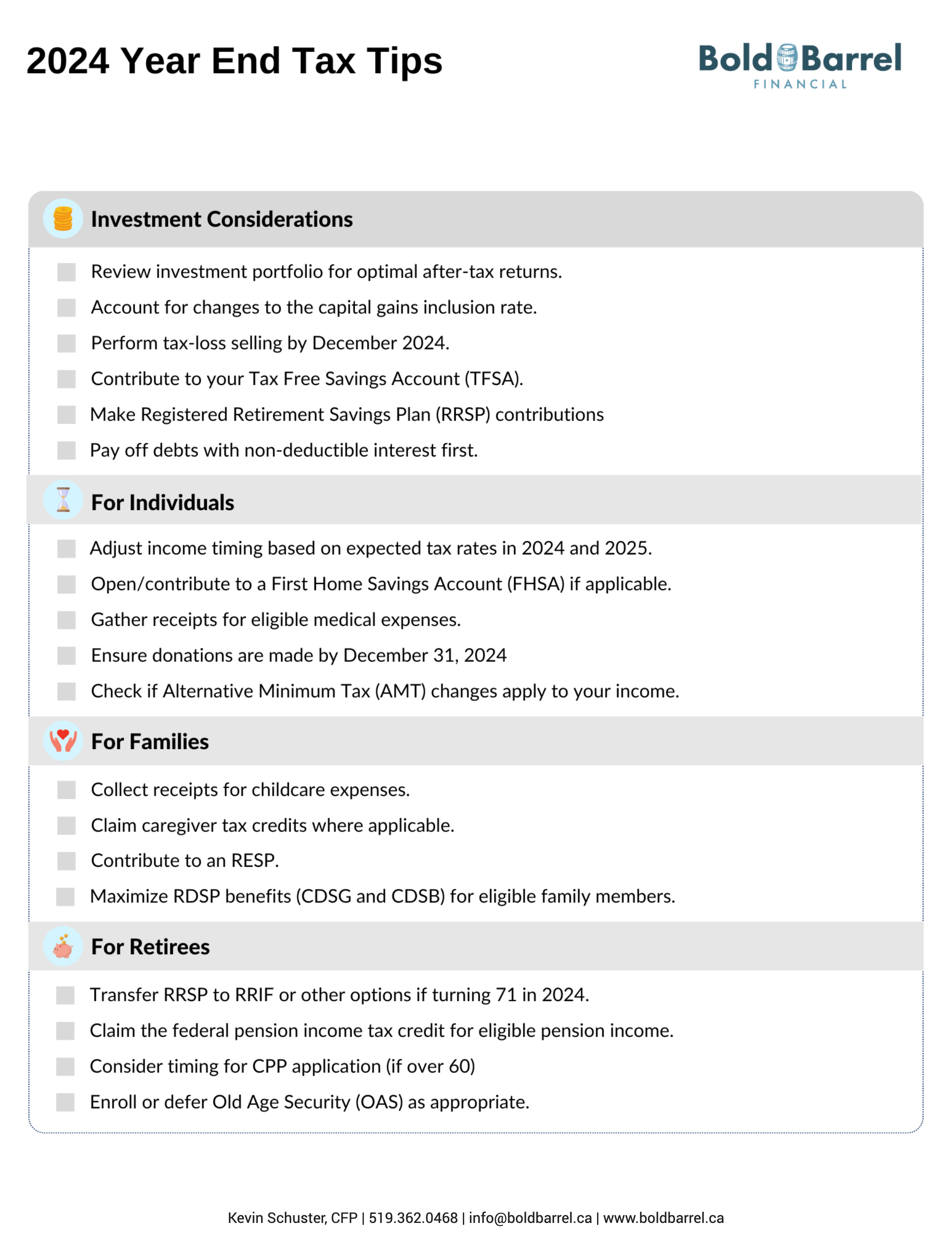
Task: Select the Investment Considerations section header
Action: pos(476,219)
